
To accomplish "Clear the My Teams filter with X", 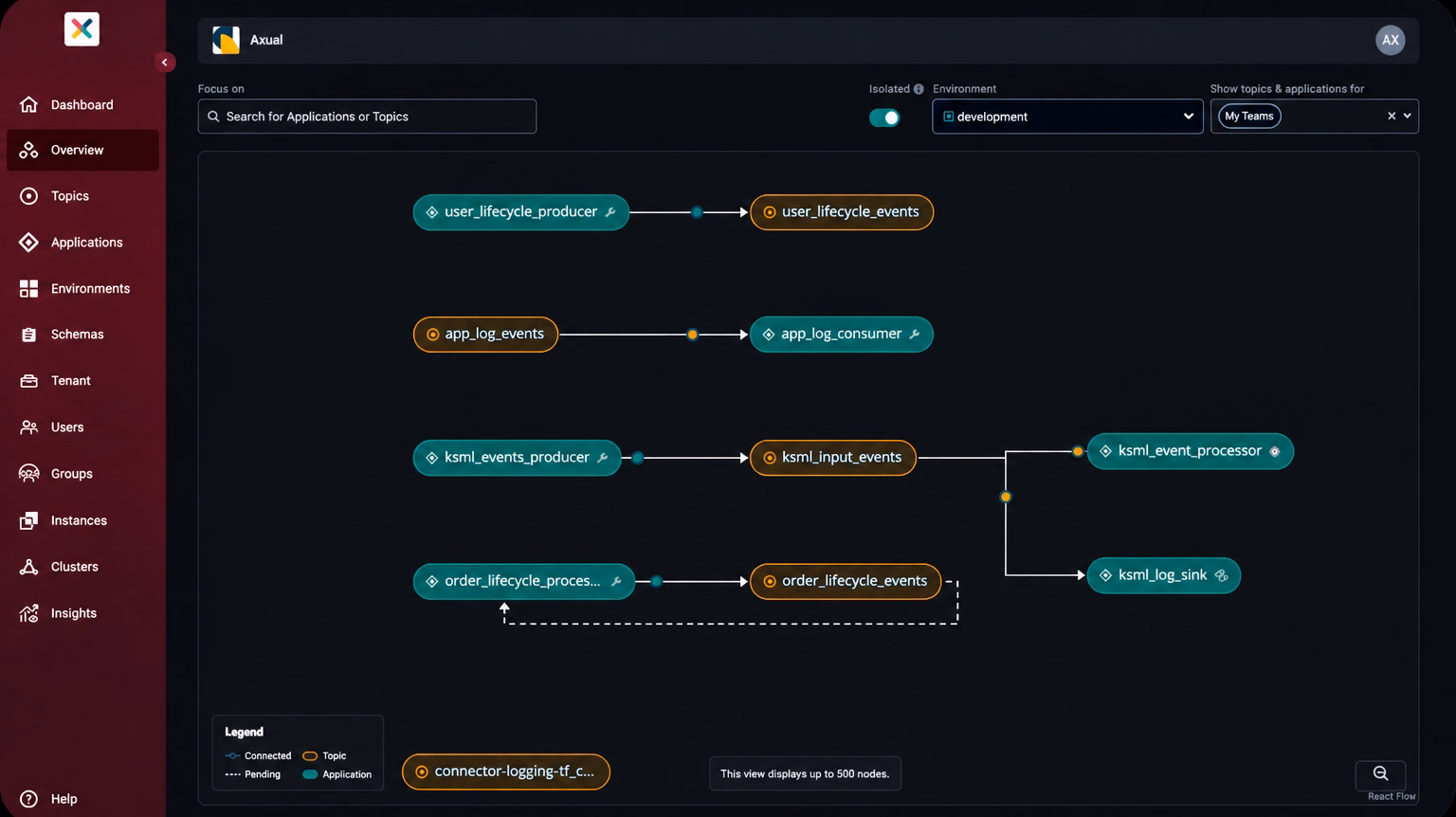I will coord(1392,116).
